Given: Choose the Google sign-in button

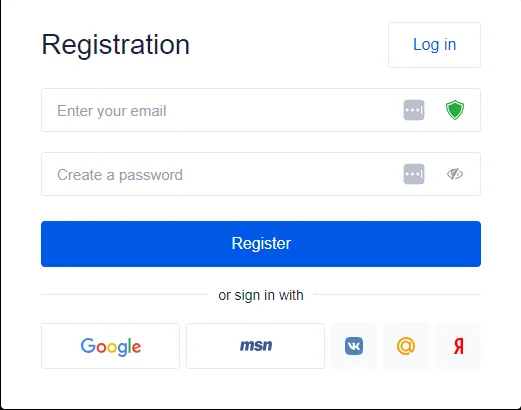Looking at the screenshot, I should coord(110,346).
